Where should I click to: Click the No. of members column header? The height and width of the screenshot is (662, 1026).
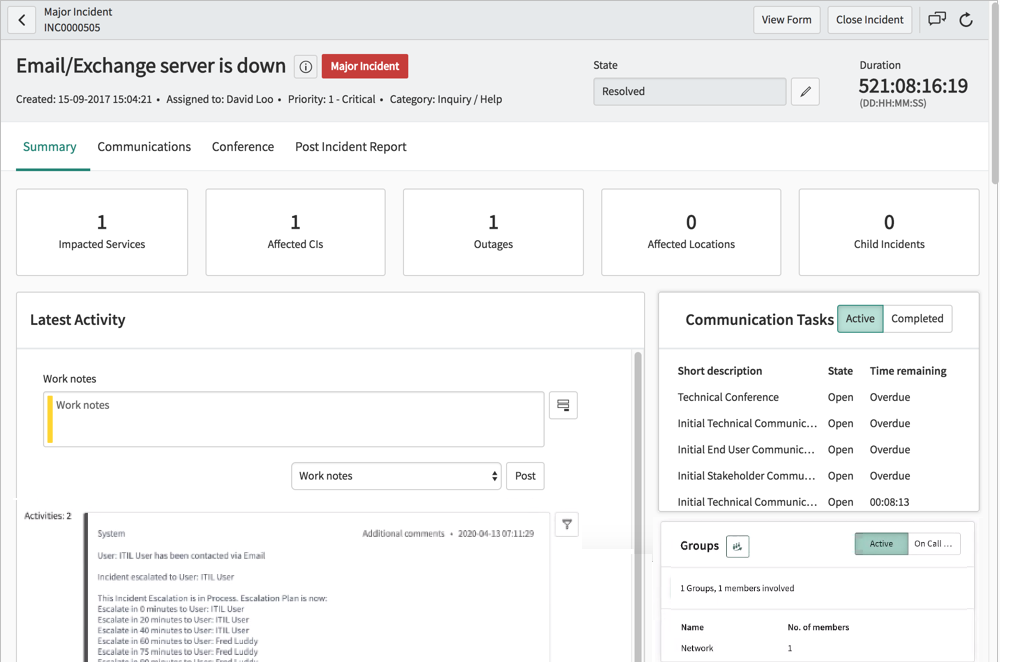coord(818,627)
